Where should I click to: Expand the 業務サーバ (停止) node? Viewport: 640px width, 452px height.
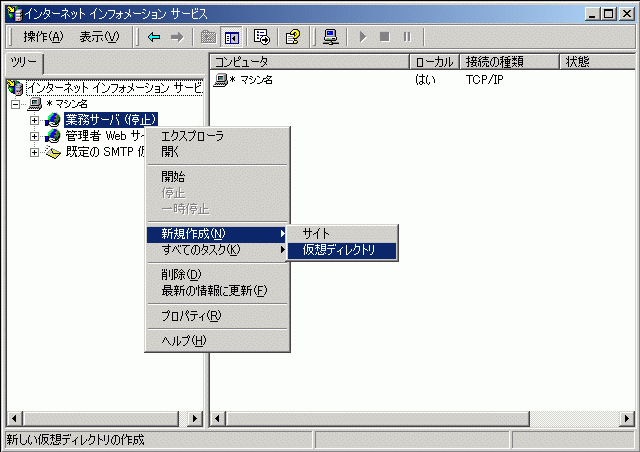click(34, 120)
